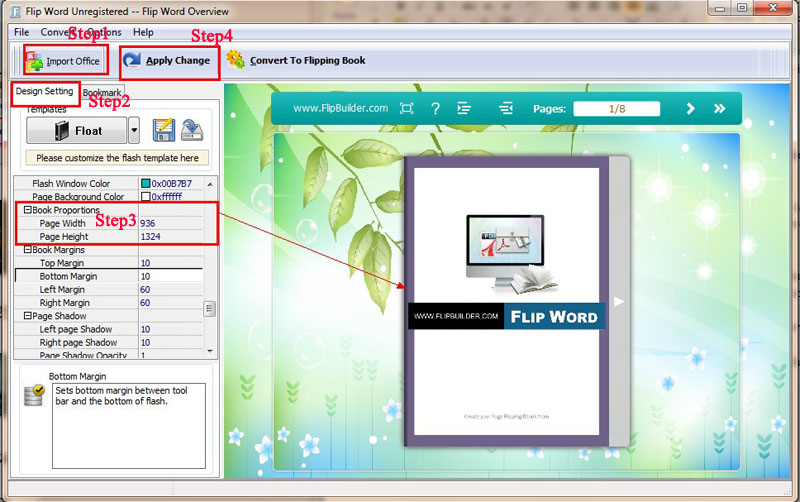Image resolution: width=800 pixels, height=502 pixels.
Task: Click the first-page list icon in flipbook toolbar
Action: click(x=464, y=108)
